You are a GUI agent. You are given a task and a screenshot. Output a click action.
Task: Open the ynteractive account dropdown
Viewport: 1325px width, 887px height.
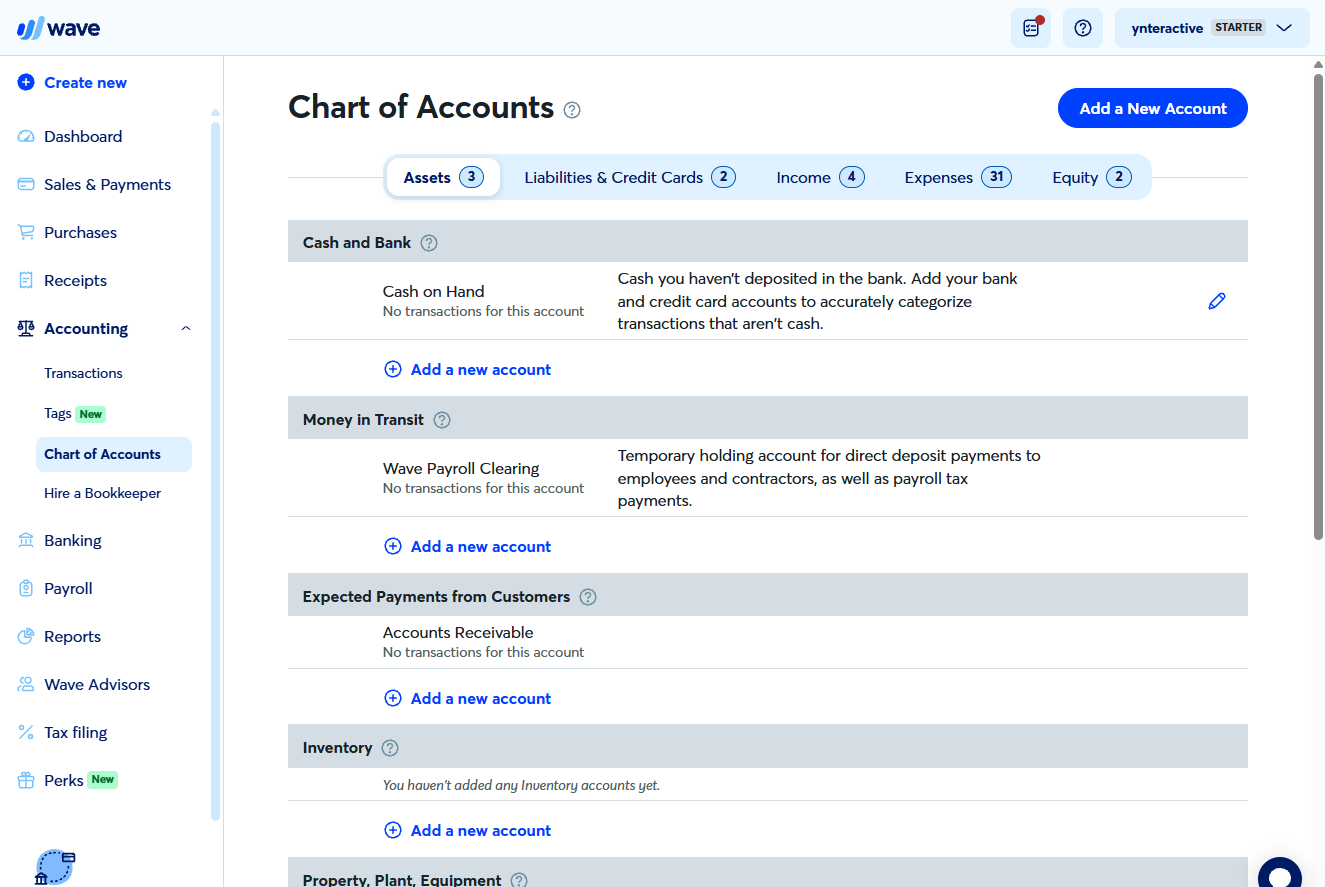point(1212,28)
